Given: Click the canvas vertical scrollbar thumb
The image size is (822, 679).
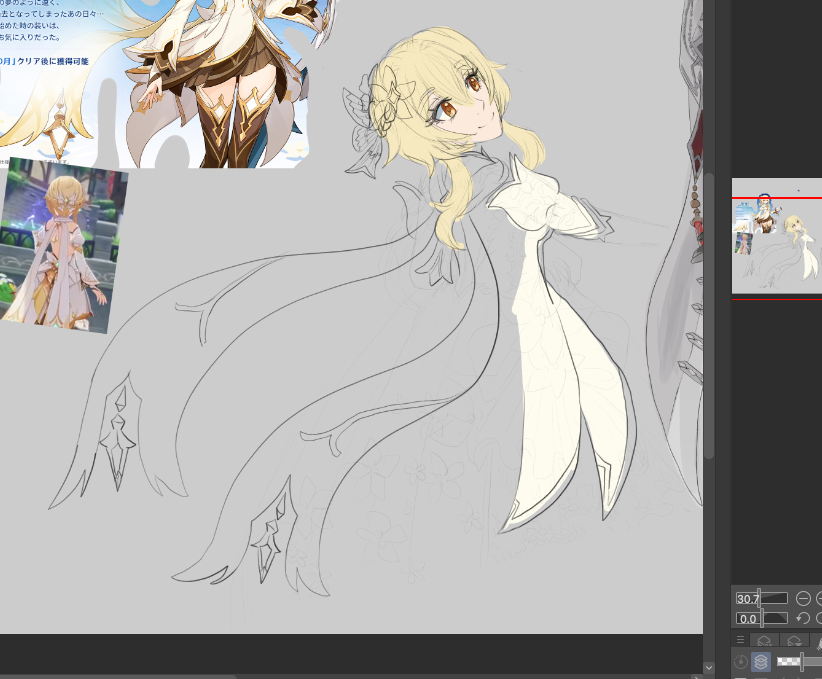Looking at the screenshot, I should click(x=709, y=316).
